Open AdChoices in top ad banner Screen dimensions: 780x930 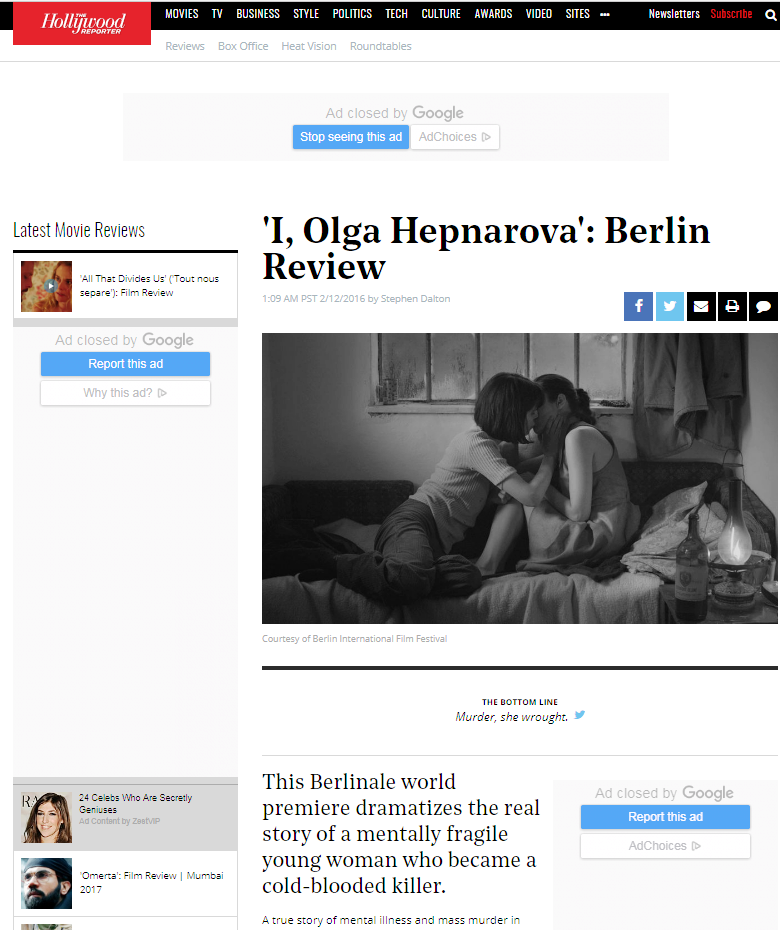[x=455, y=137]
